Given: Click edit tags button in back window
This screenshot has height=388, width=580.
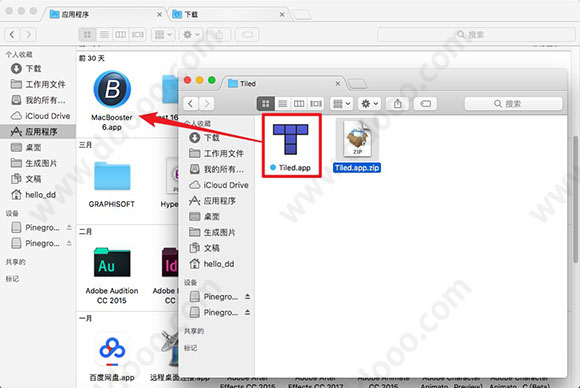Looking at the screenshot, I should click(247, 34).
